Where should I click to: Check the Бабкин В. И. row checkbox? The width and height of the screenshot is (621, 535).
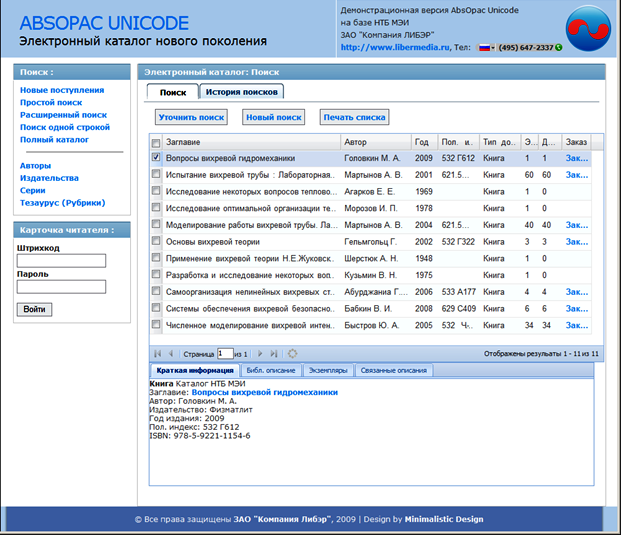point(156,308)
